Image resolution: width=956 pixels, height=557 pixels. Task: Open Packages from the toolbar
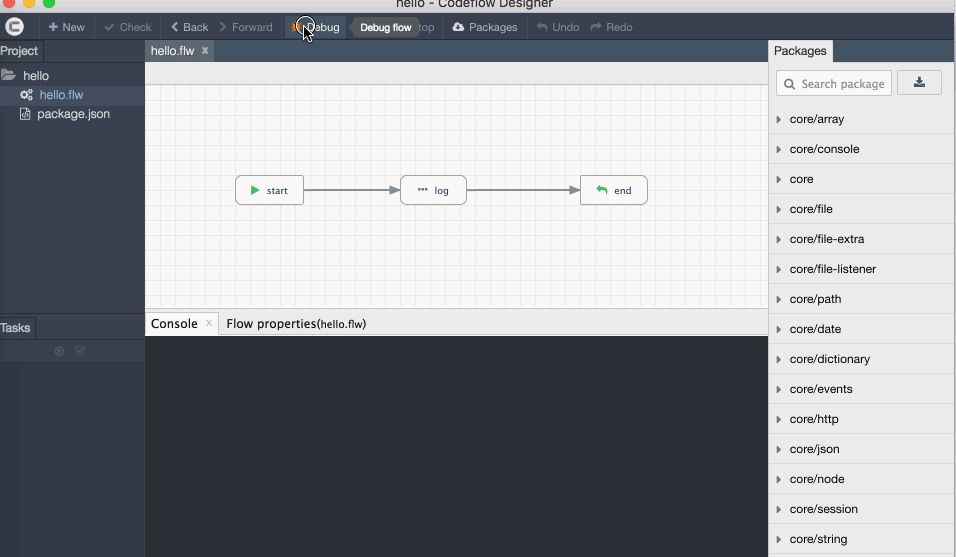[x=485, y=27]
